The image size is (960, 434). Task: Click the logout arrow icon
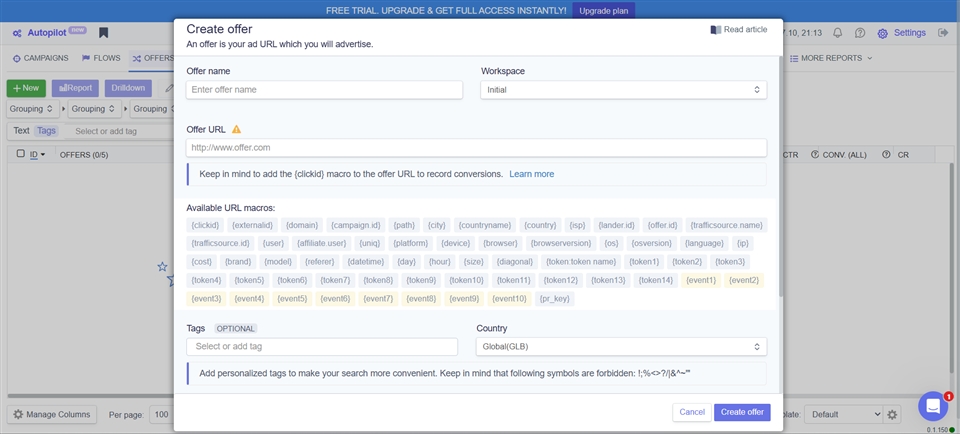coord(942,33)
